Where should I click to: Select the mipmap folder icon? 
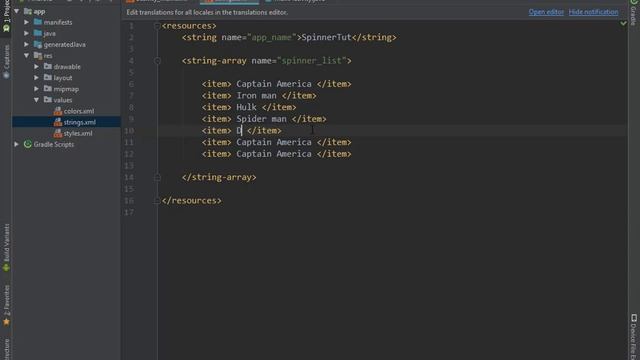point(48,89)
